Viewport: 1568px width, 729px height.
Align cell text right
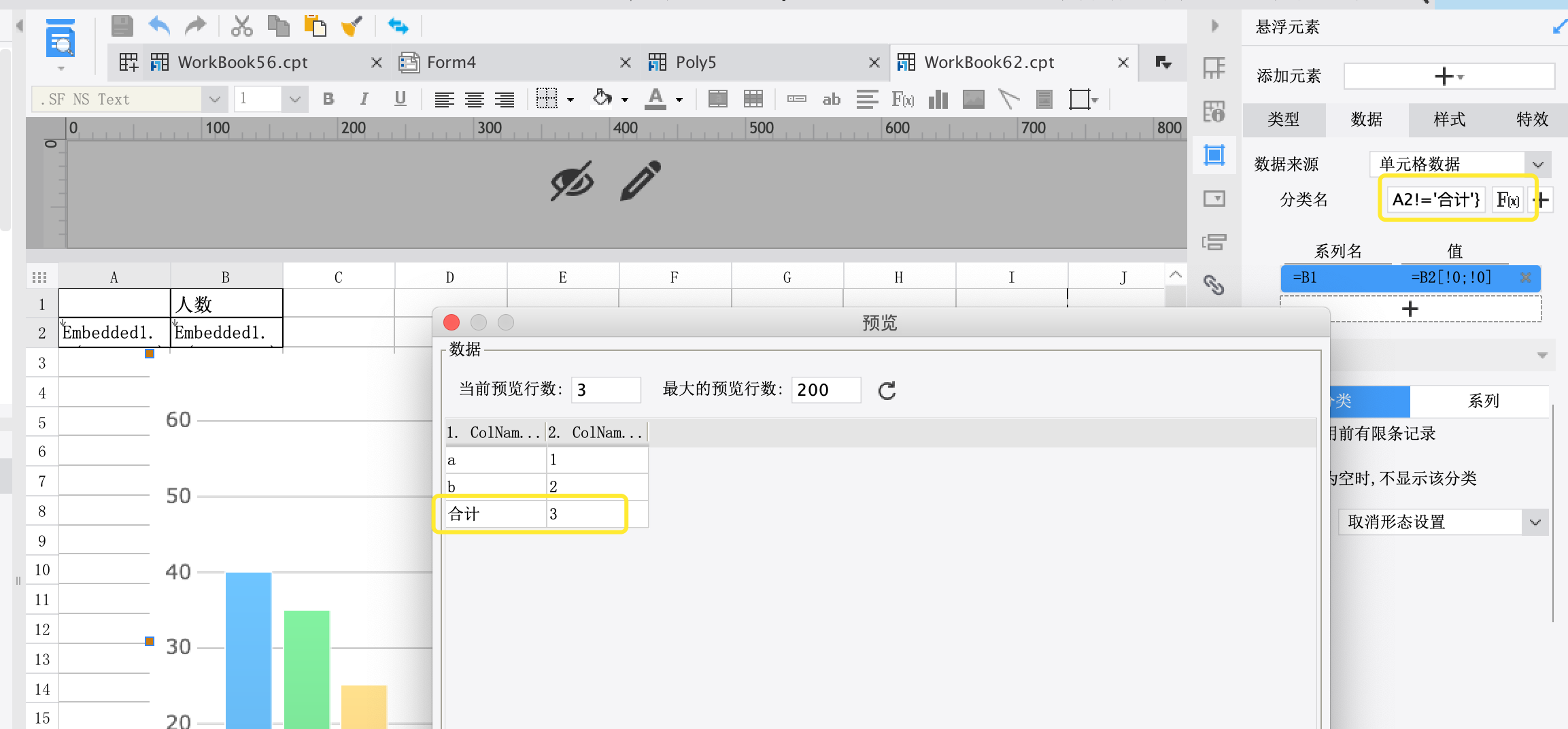pos(505,100)
